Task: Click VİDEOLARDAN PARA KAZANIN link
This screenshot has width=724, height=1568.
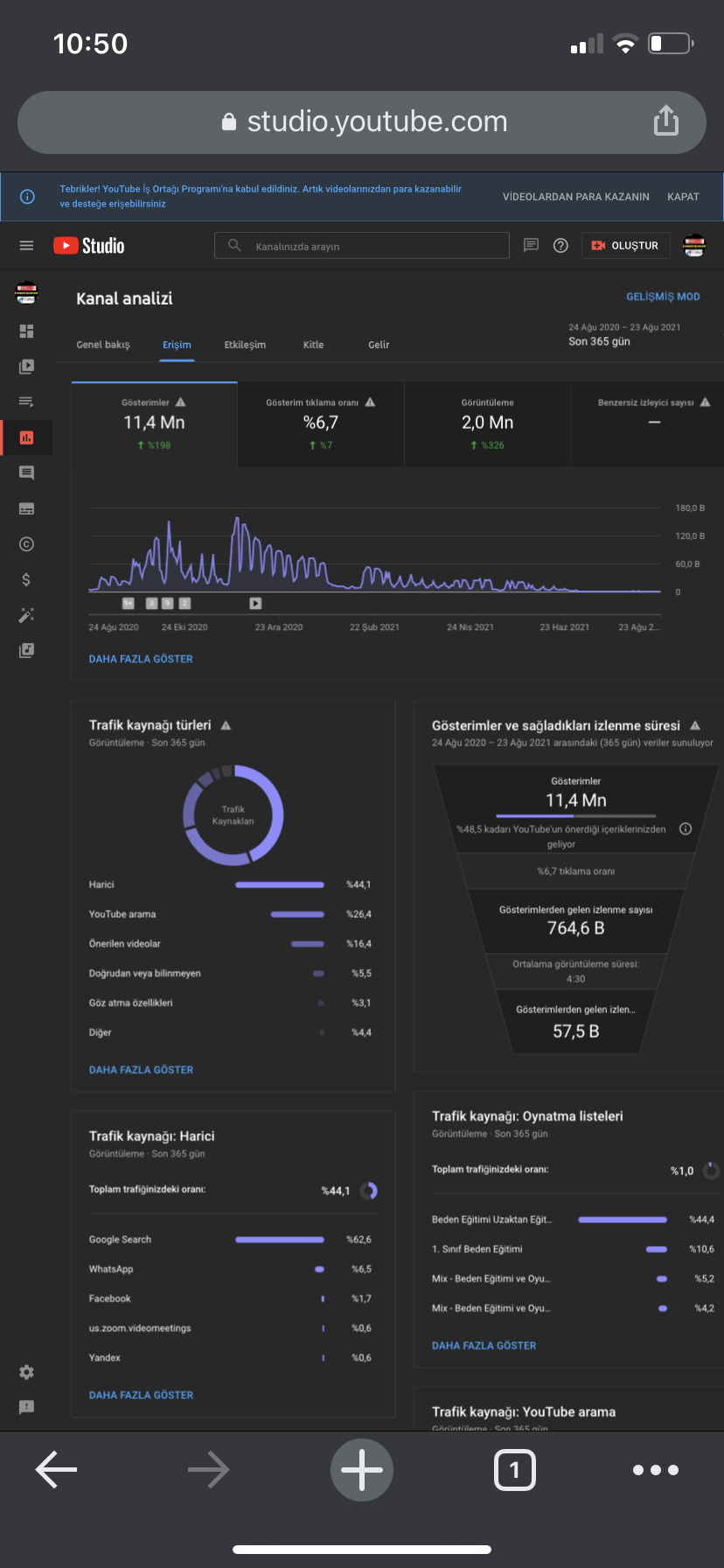Action: 576,197
